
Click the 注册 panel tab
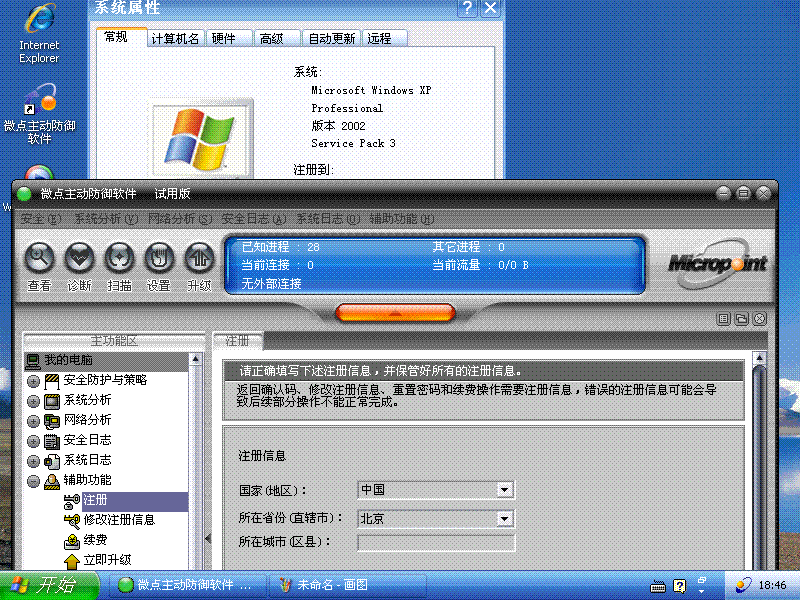(238, 341)
